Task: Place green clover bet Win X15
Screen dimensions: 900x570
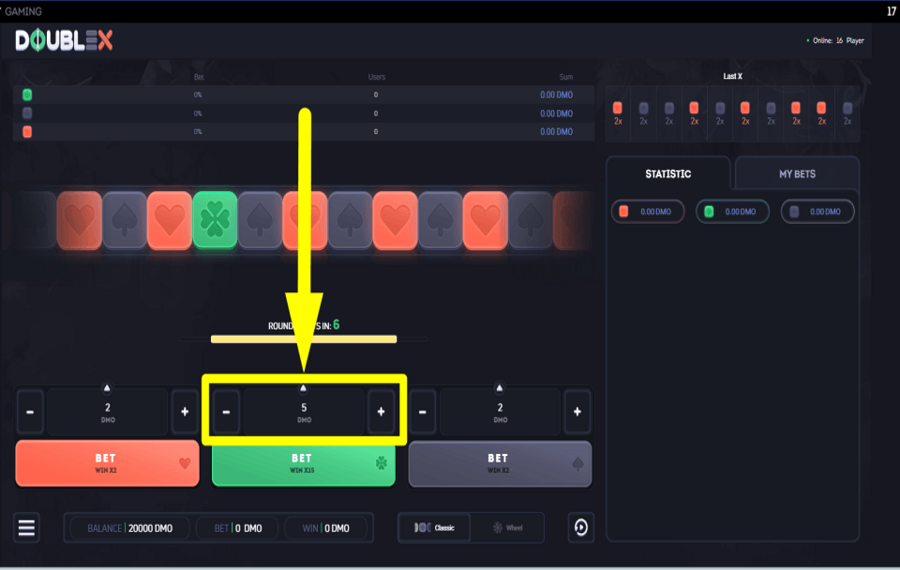Action: click(x=303, y=463)
